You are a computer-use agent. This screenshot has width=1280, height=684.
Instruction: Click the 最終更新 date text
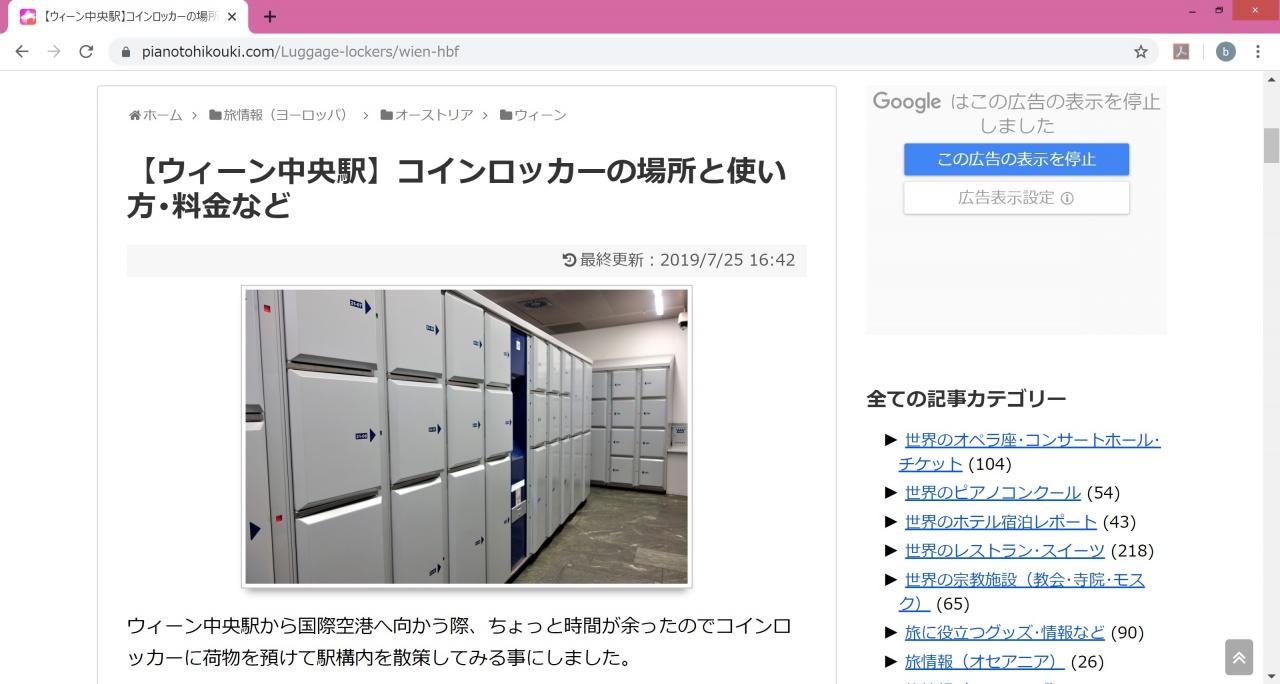pyautogui.click(x=679, y=260)
